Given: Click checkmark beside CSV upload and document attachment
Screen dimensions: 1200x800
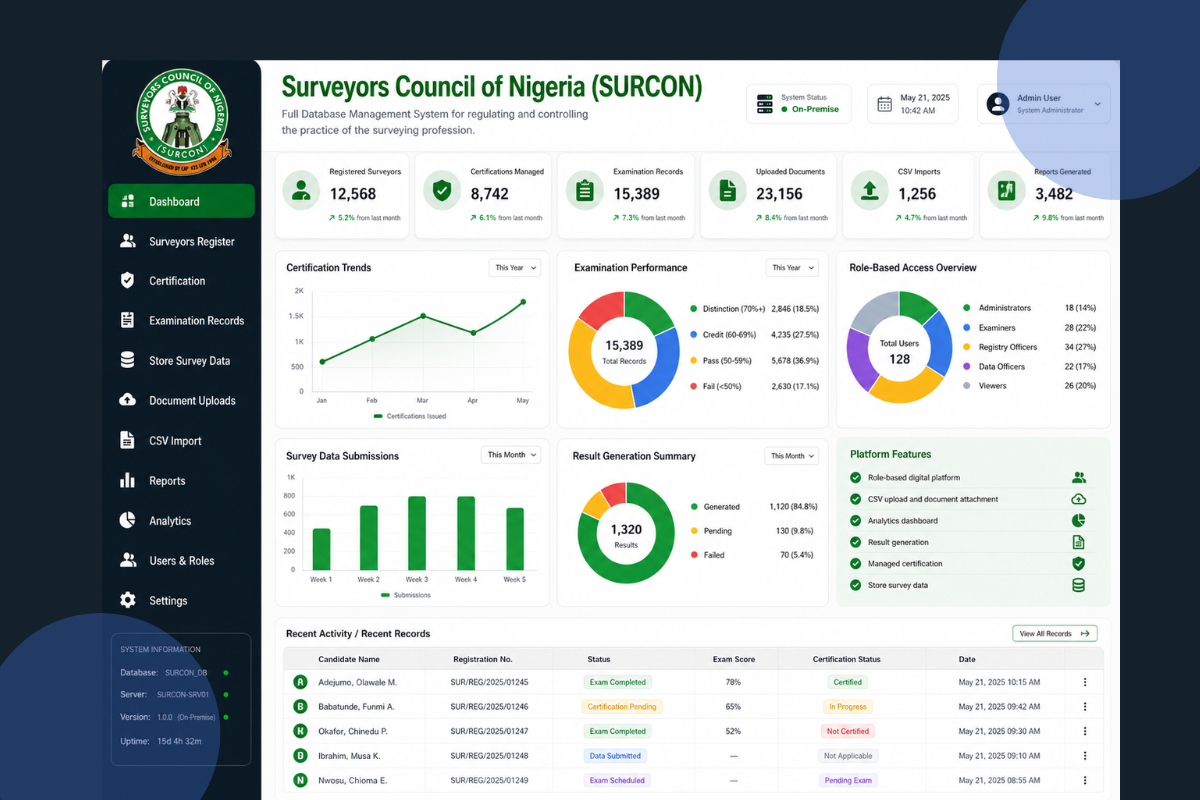Looking at the screenshot, I should [855, 499].
